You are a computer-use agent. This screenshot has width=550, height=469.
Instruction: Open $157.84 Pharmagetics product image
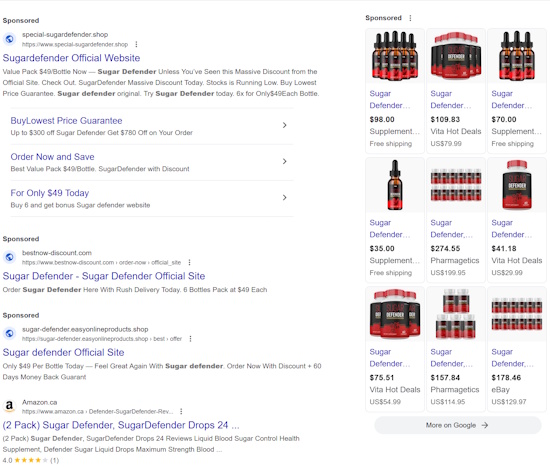tap(456, 314)
